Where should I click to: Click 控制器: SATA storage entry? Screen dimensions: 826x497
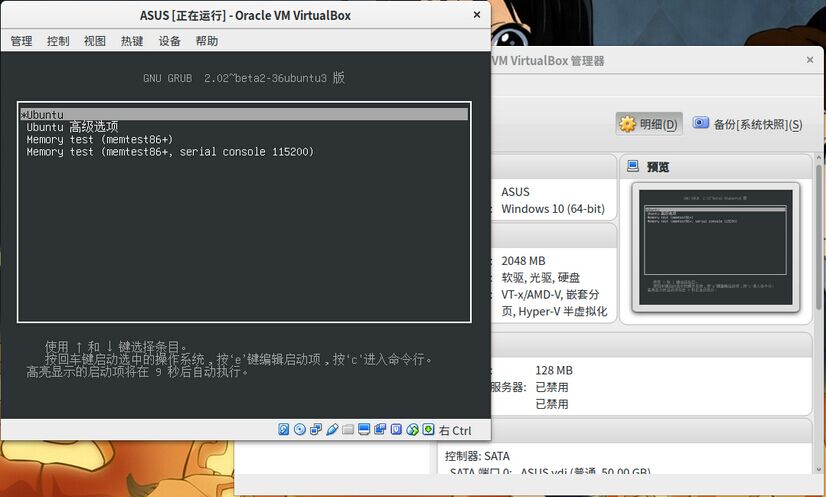coord(477,456)
